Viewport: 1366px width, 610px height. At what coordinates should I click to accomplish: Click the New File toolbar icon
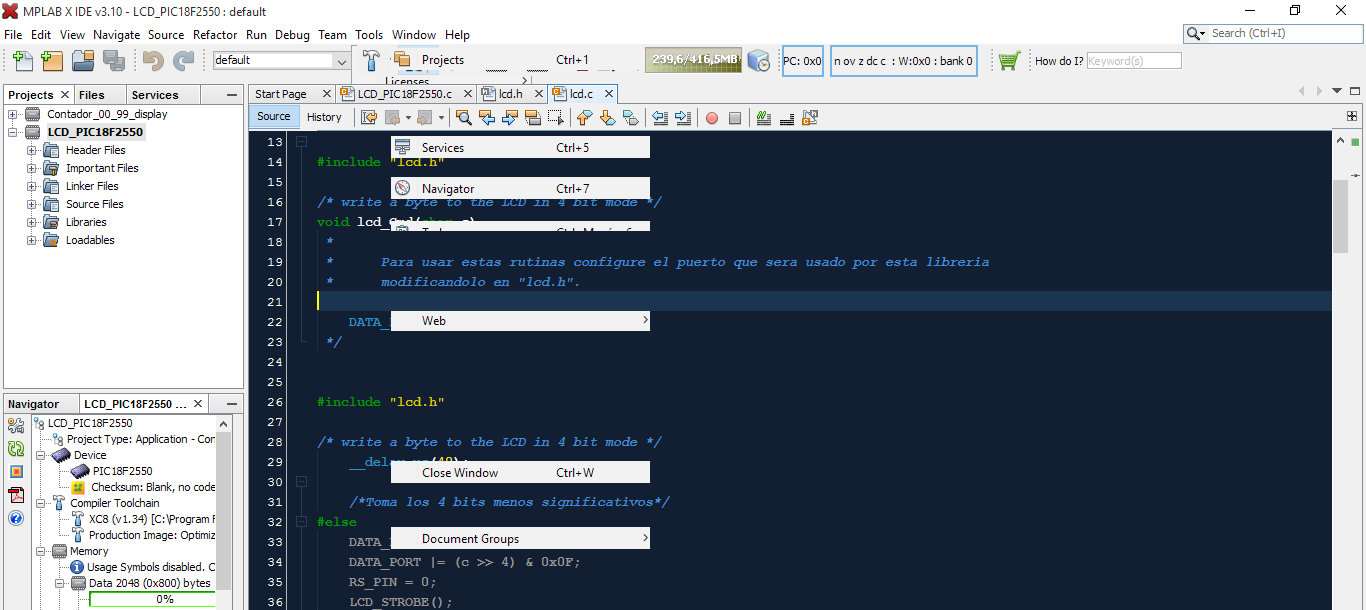tap(21, 60)
